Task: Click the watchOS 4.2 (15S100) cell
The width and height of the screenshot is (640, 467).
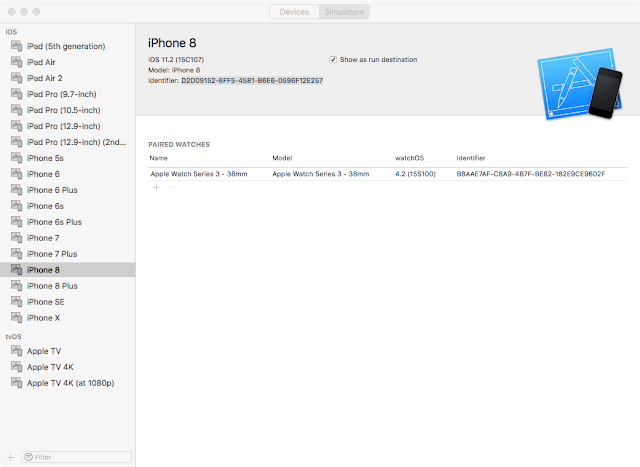Action: (x=416, y=174)
